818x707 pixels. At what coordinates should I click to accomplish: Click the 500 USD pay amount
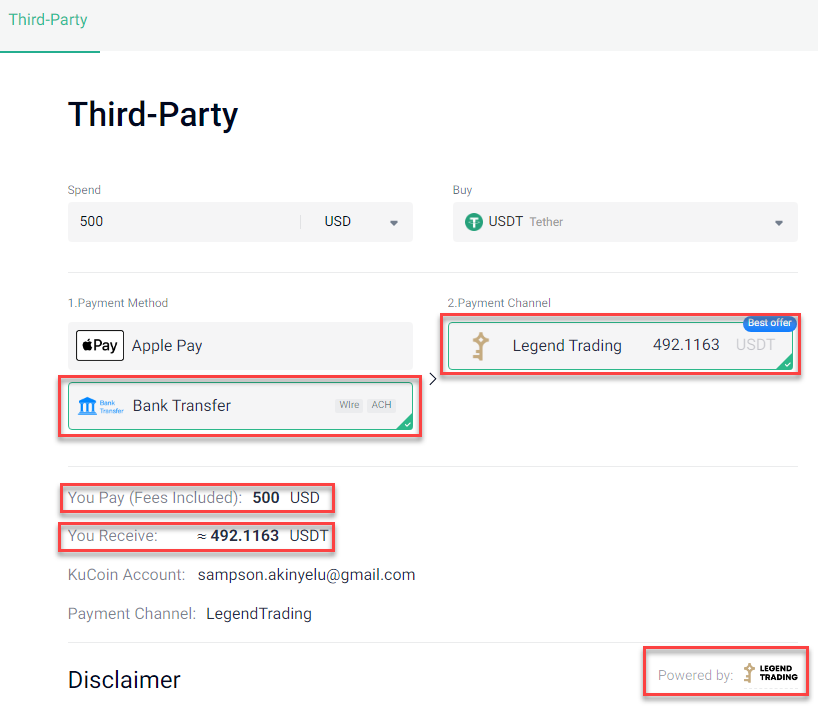[286, 498]
